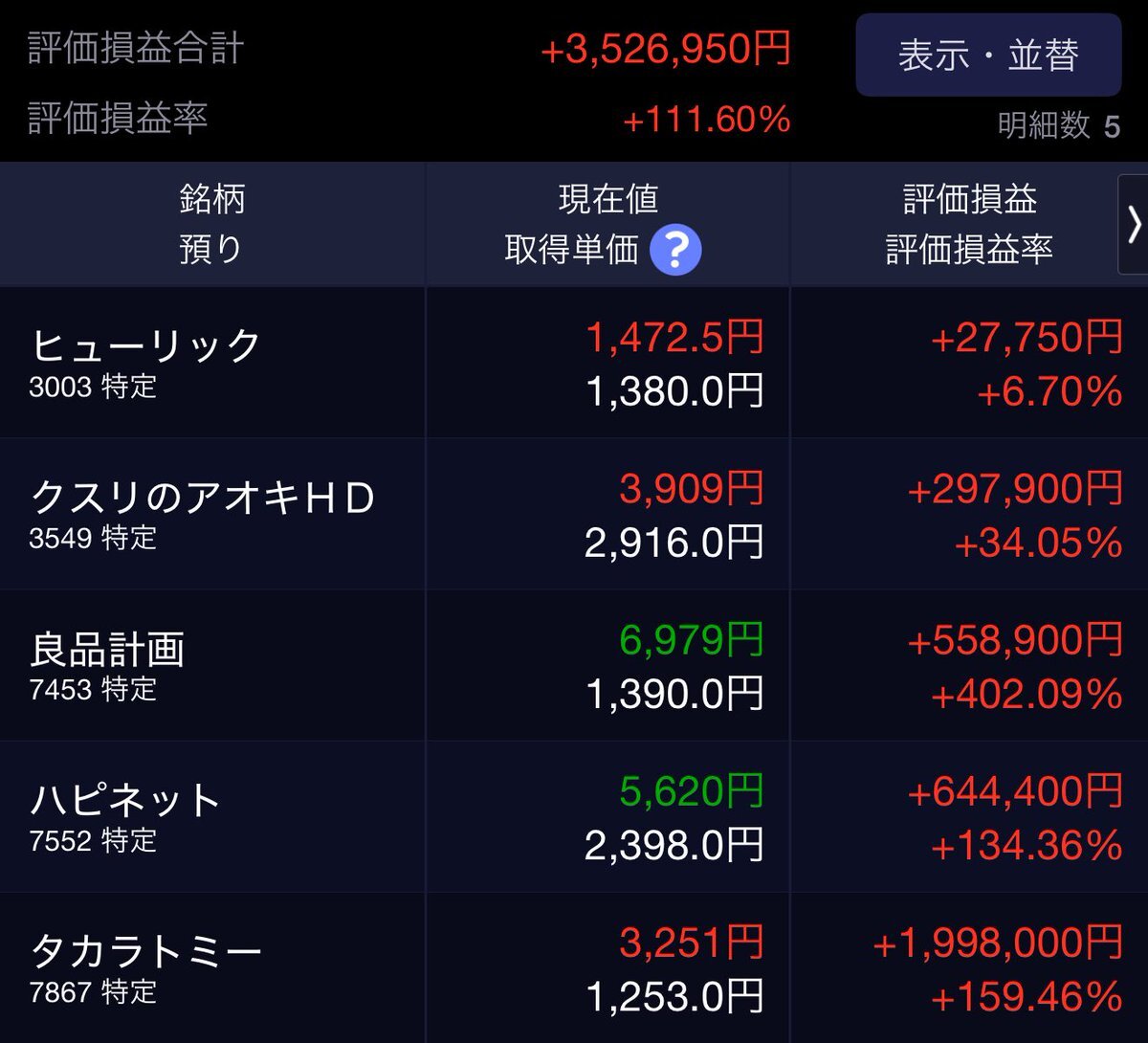This screenshot has height=1043, width=1148.
Task: Tap ヒューリック current price 1,472.5円
Action: click(674, 338)
